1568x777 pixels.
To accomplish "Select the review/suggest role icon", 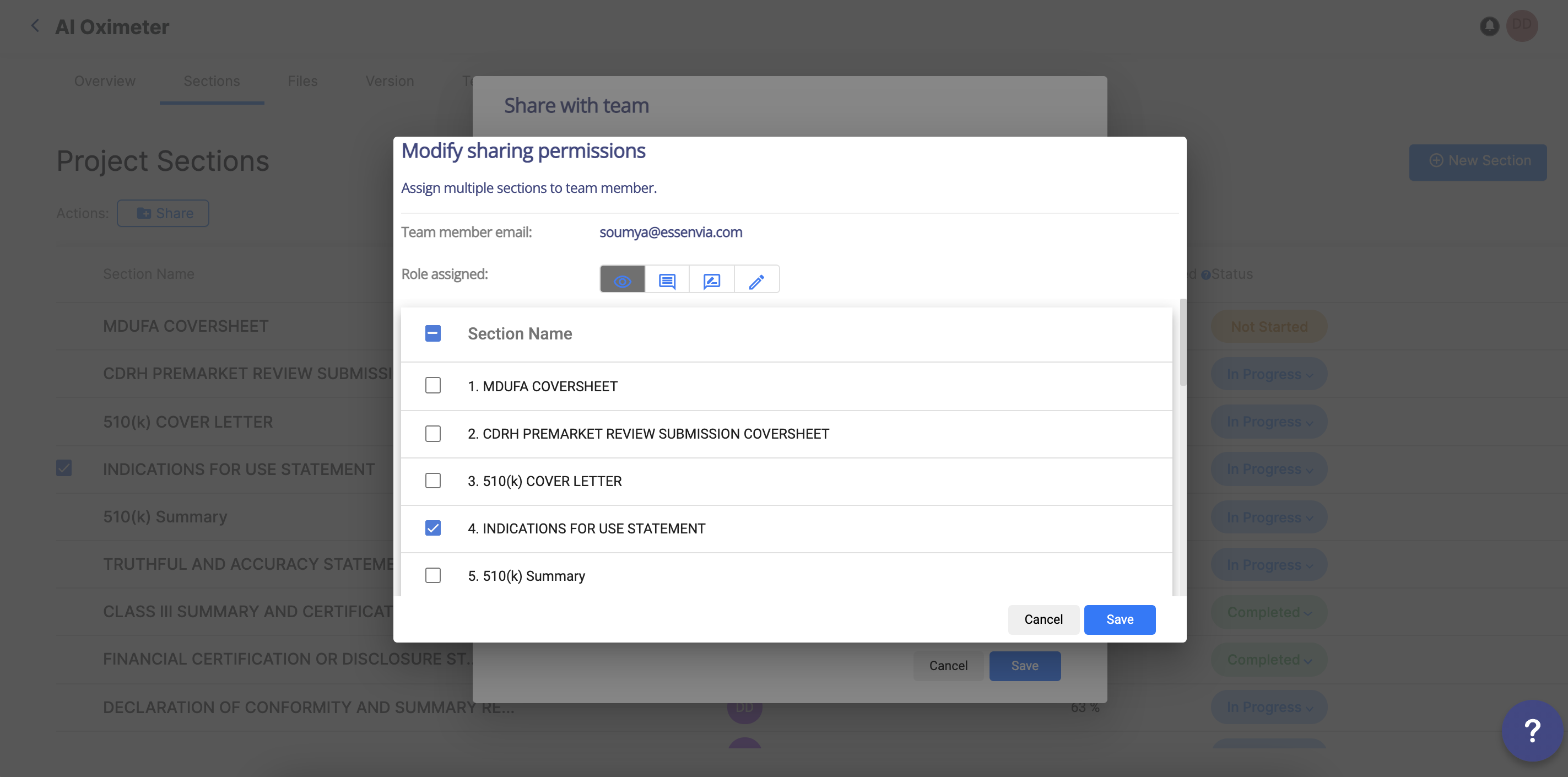I will pos(712,280).
